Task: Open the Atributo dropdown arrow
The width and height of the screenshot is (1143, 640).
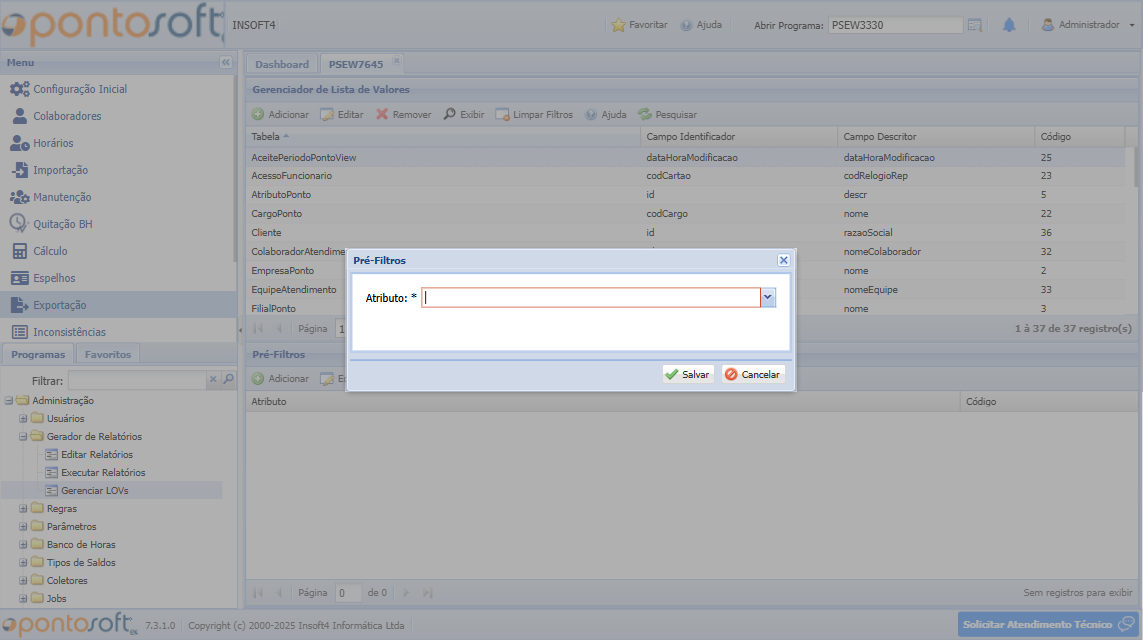Action: pos(768,297)
